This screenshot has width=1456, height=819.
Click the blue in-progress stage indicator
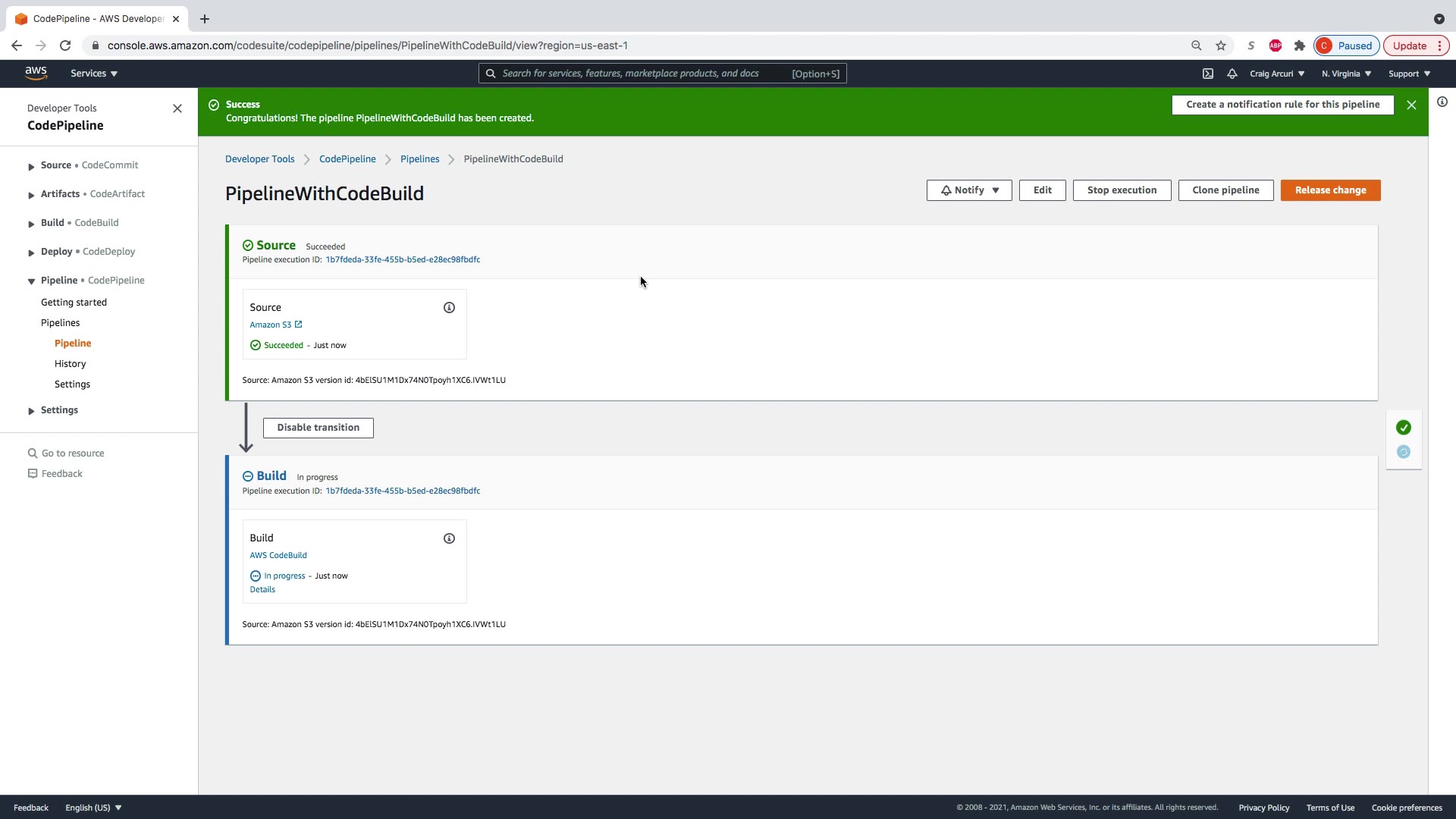[x=1404, y=452]
